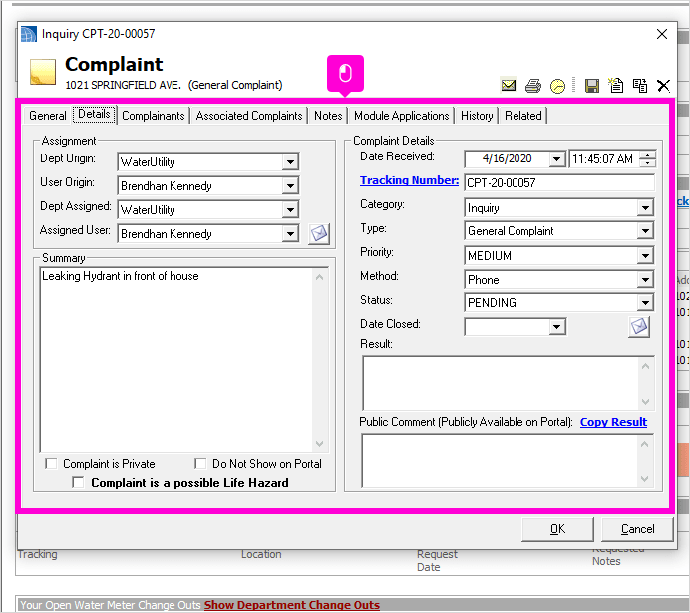
Task: Click the 11:45:07 AM time field
Action: click(x=605, y=158)
